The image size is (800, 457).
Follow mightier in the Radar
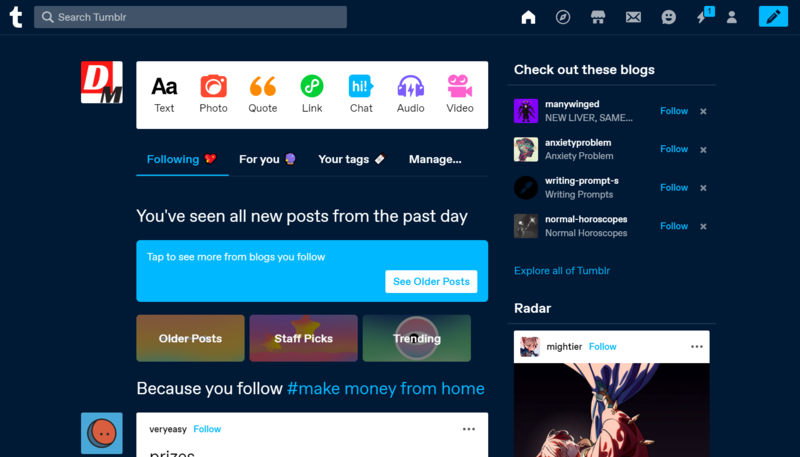(603, 347)
